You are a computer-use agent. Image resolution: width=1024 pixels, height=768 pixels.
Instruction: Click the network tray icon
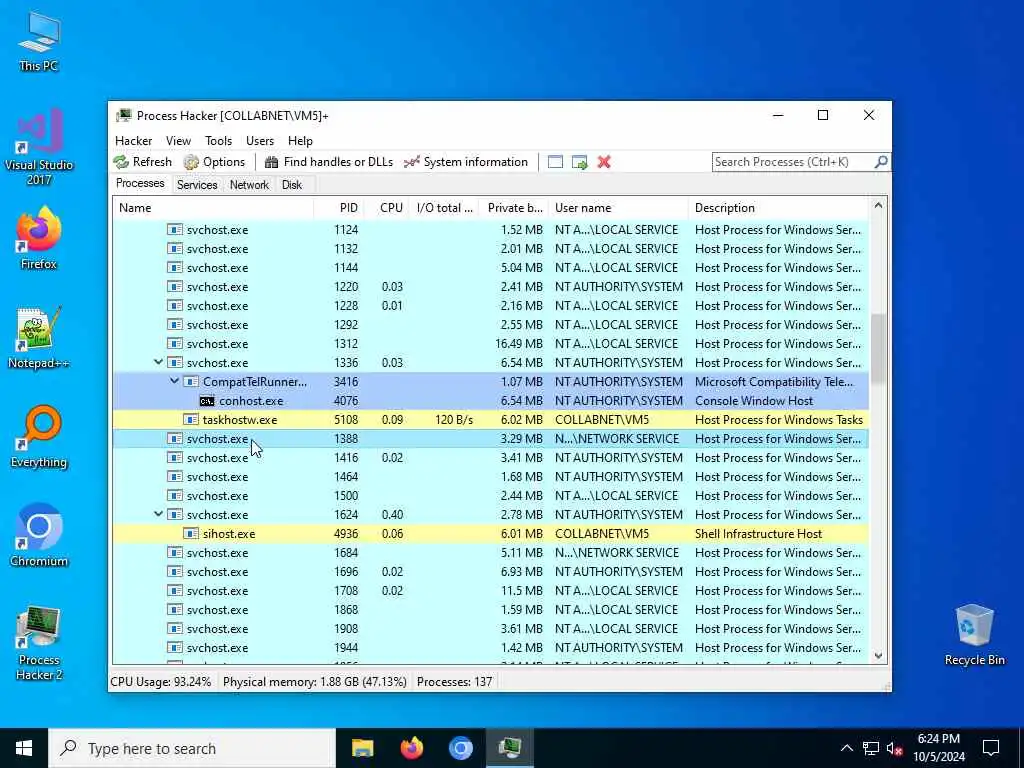point(871,748)
